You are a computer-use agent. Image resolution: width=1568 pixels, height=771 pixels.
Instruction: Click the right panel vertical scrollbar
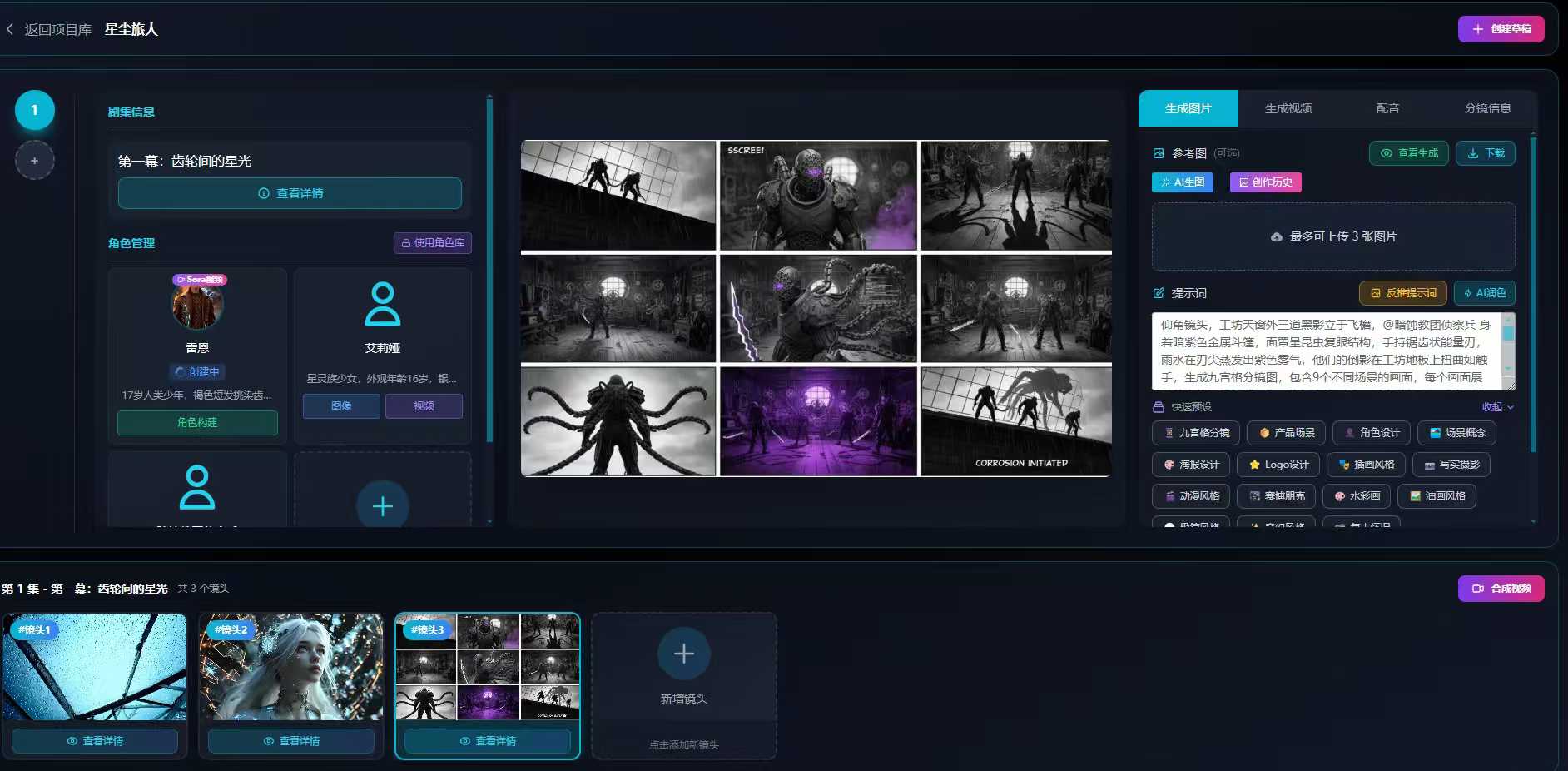[x=1533, y=294]
